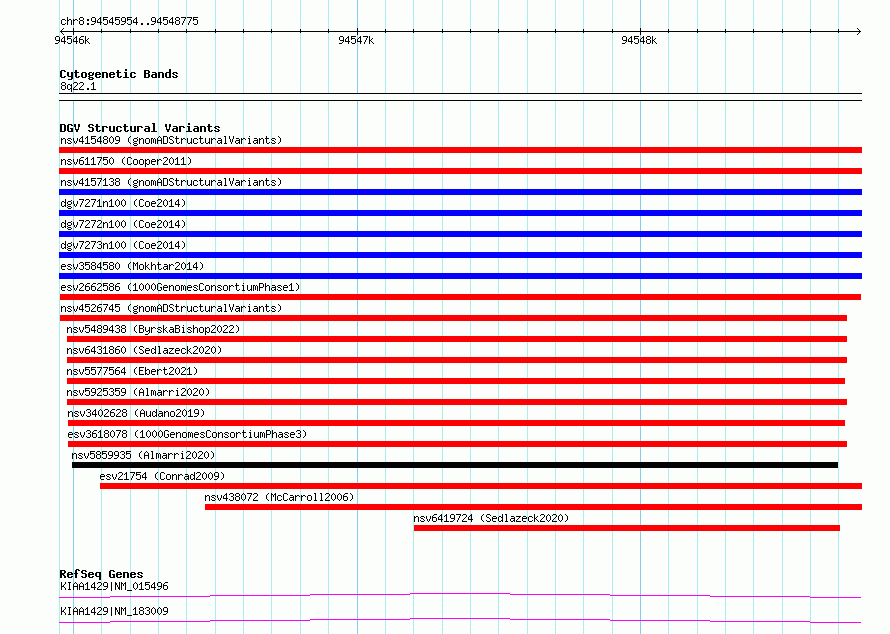
Task: Open nsv3402628 (Audano2019) label
Action: 136,413
